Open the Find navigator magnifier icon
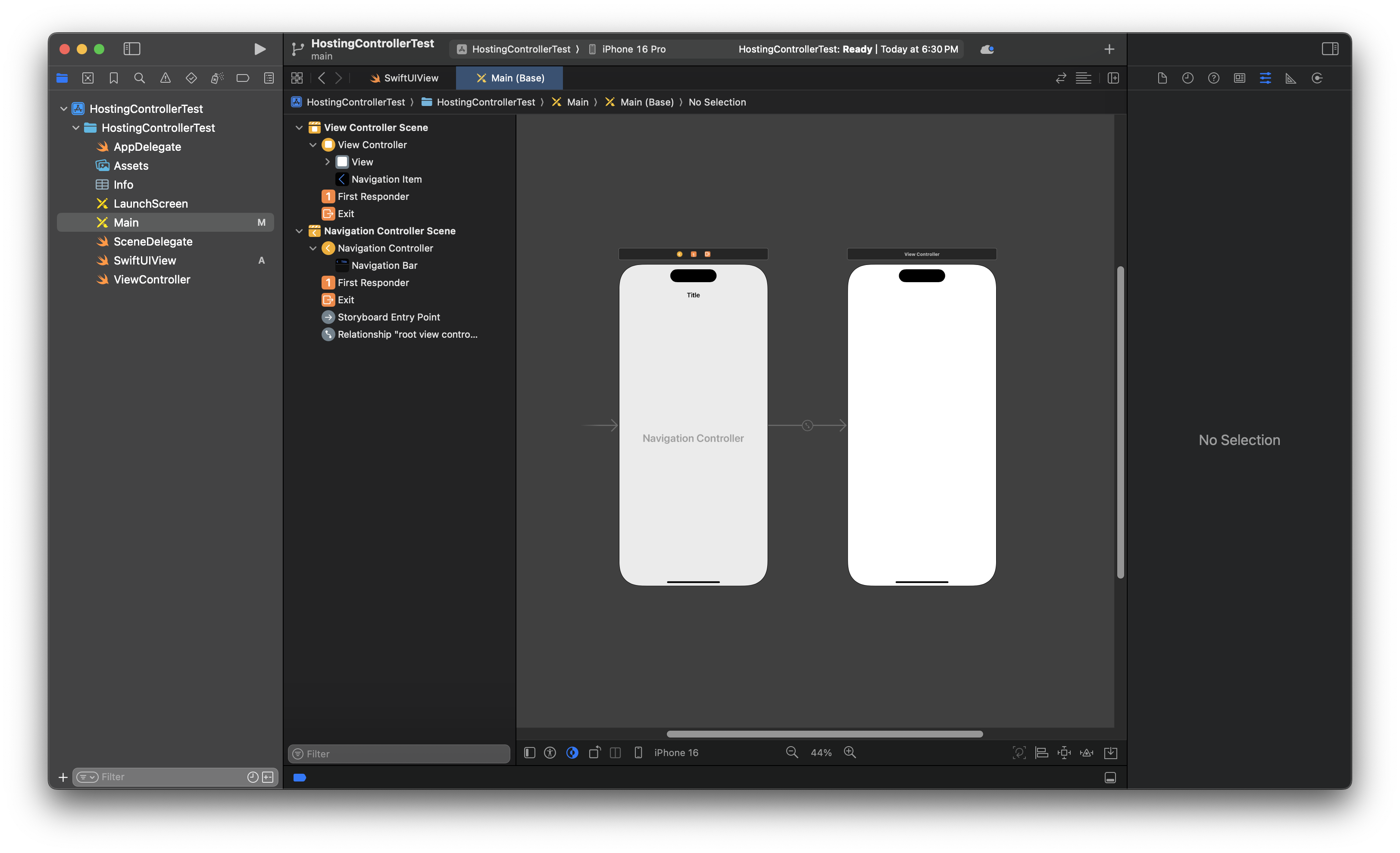 (139, 78)
